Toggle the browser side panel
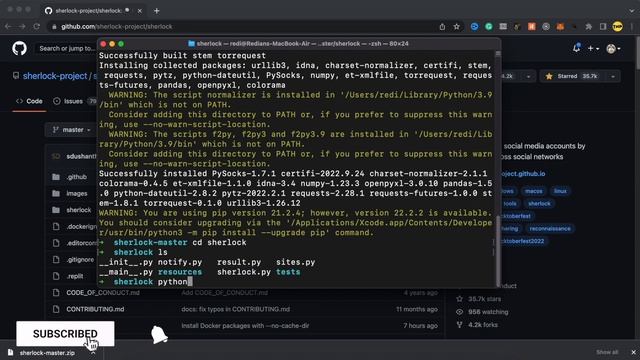Viewport: 640px width, 360px height. (x=603, y=27)
